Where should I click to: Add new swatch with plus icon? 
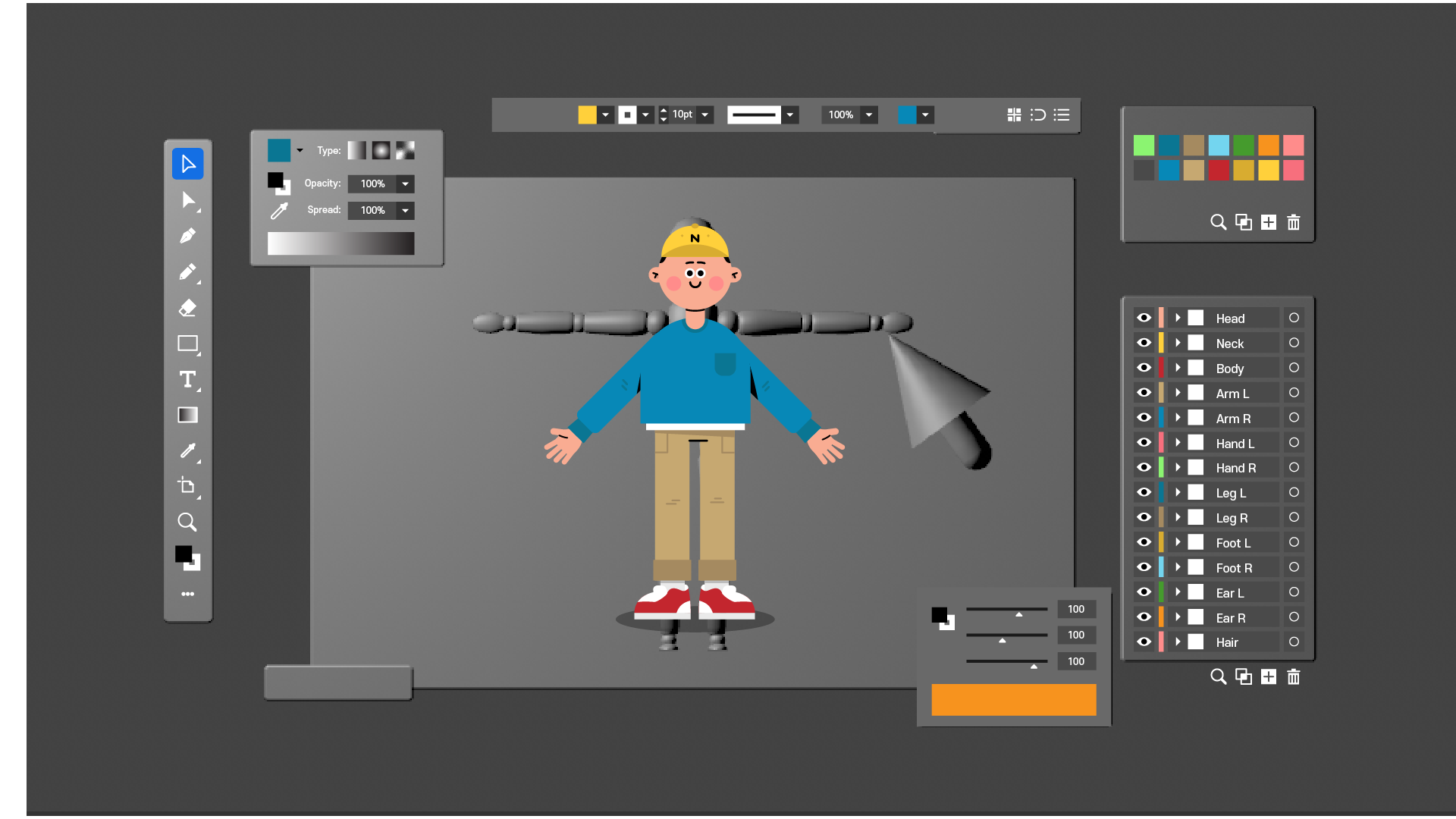(1269, 222)
